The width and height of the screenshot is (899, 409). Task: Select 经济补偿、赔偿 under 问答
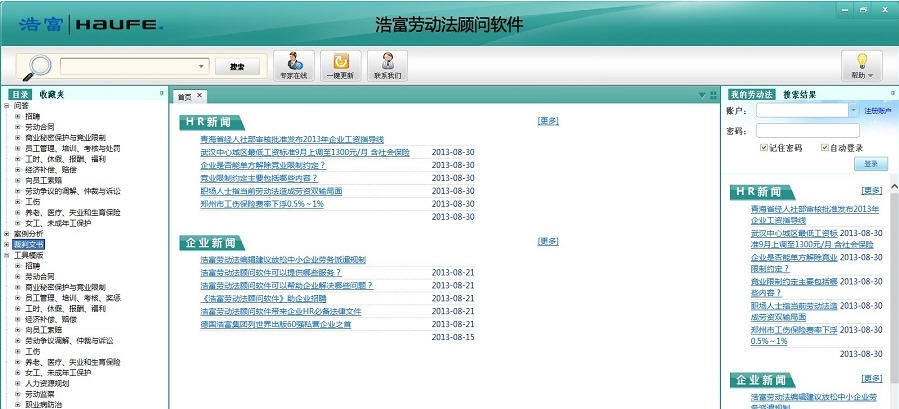[x=51, y=170]
